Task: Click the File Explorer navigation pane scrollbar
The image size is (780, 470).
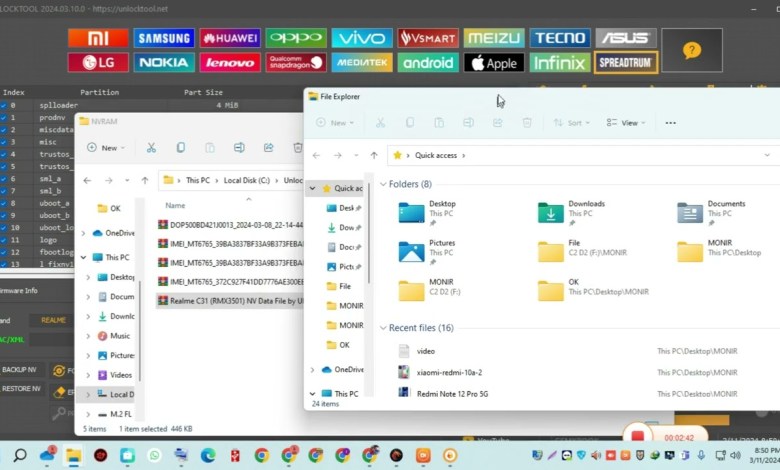Action: tap(369, 234)
